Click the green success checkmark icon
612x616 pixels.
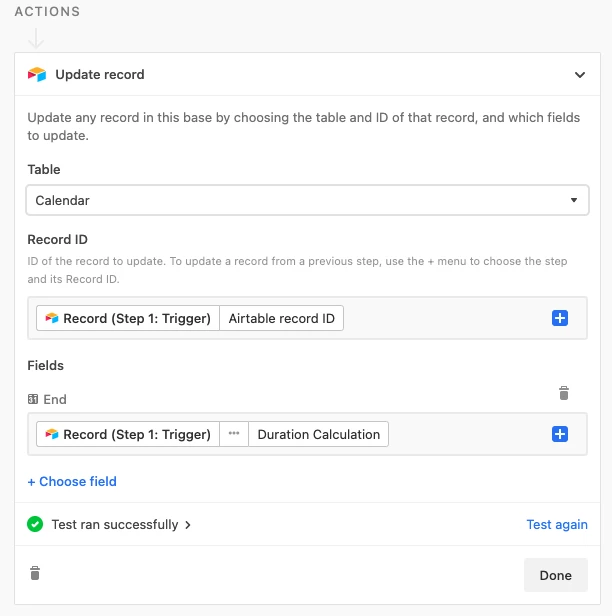pyautogui.click(x=35, y=524)
